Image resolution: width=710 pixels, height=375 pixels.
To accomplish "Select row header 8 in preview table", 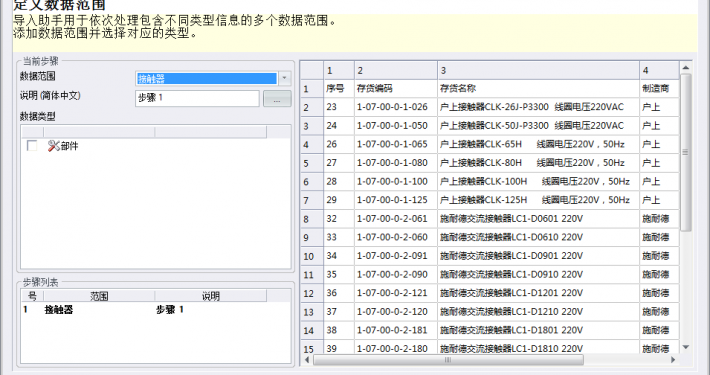I will (312, 219).
